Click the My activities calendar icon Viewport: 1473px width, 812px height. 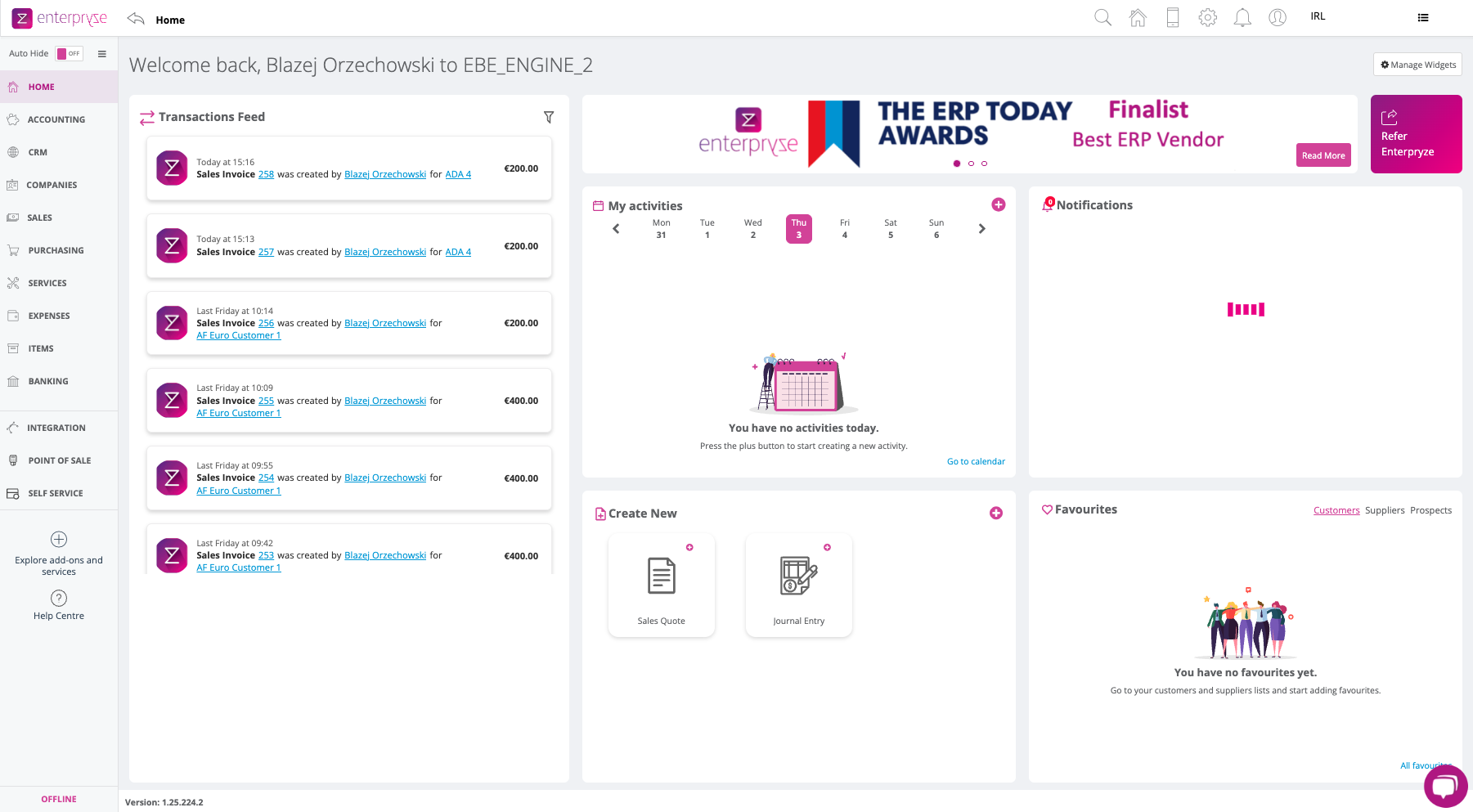[599, 206]
